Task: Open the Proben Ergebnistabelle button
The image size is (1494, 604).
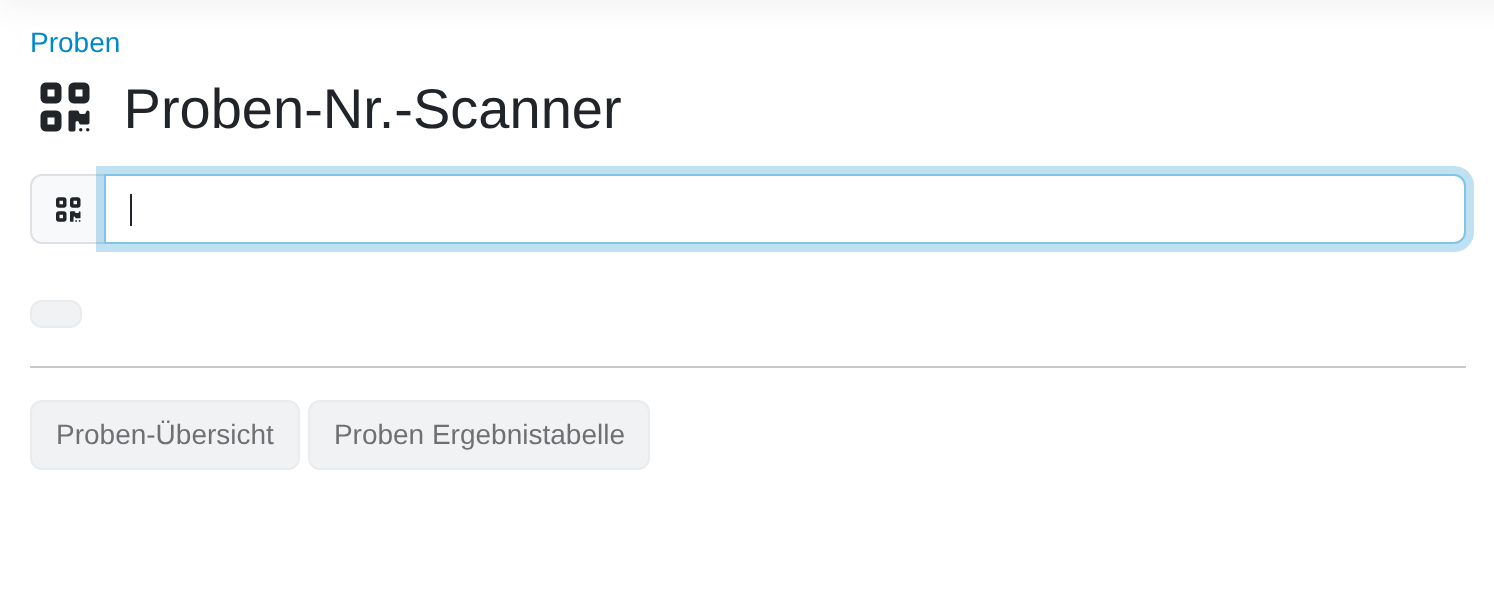Action: click(479, 435)
